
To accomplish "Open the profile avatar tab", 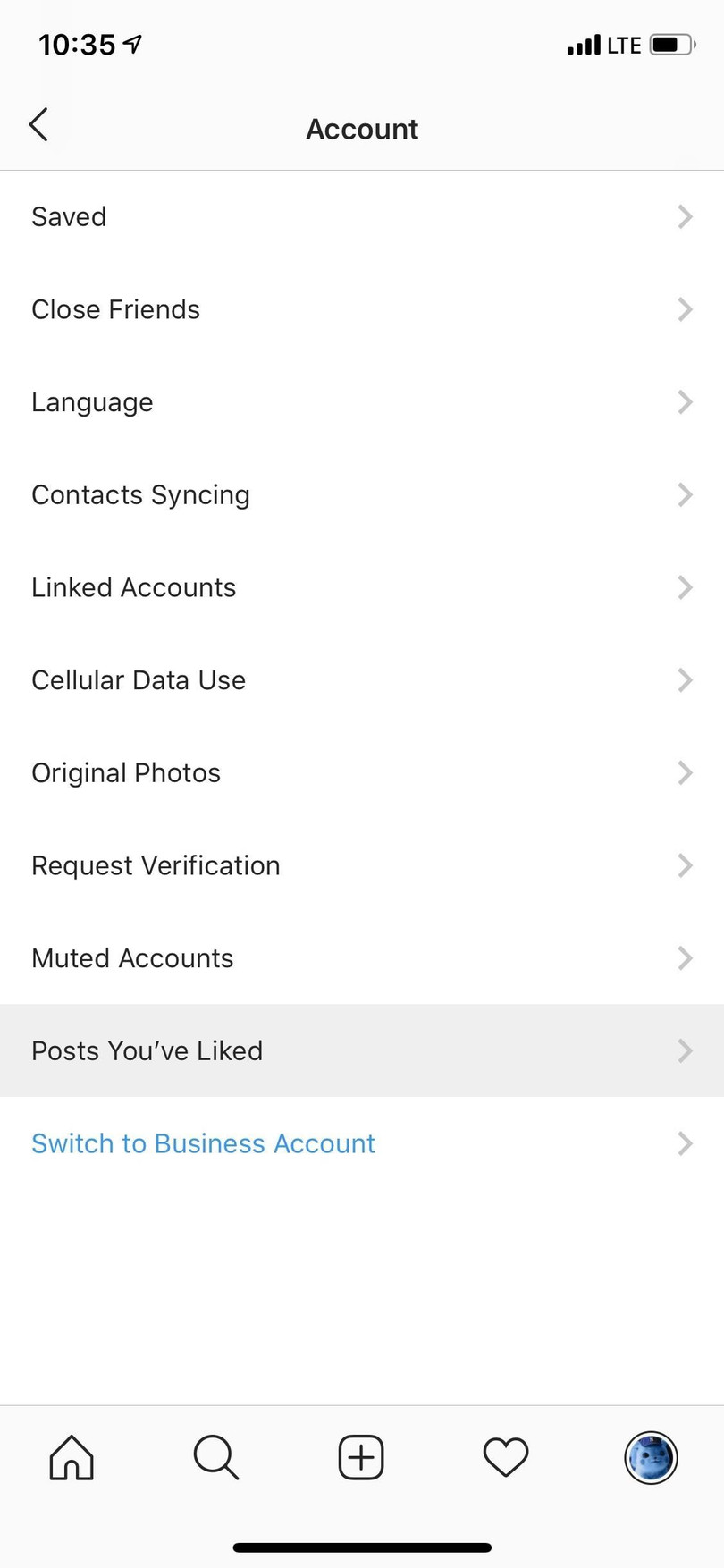I will pyautogui.click(x=651, y=1457).
